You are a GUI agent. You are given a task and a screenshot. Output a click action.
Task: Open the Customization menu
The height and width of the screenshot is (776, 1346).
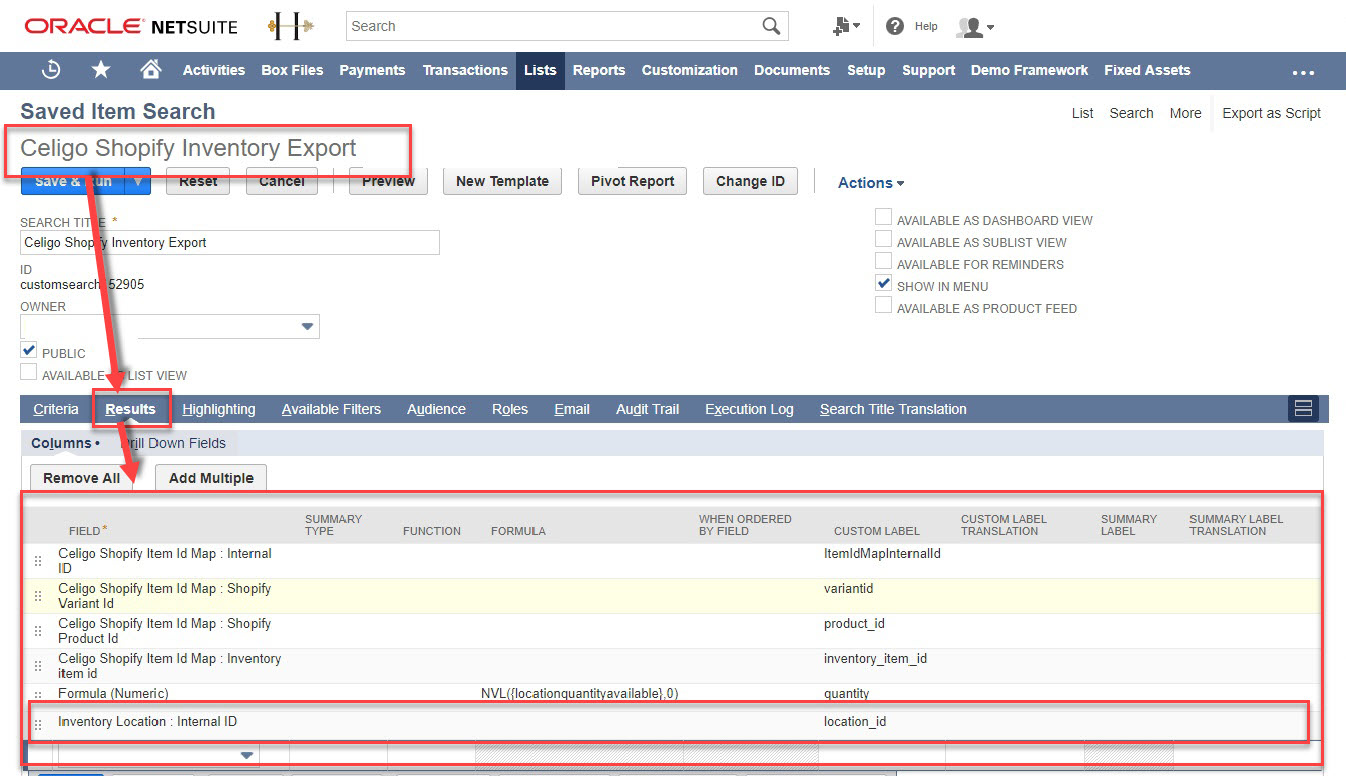689,70
